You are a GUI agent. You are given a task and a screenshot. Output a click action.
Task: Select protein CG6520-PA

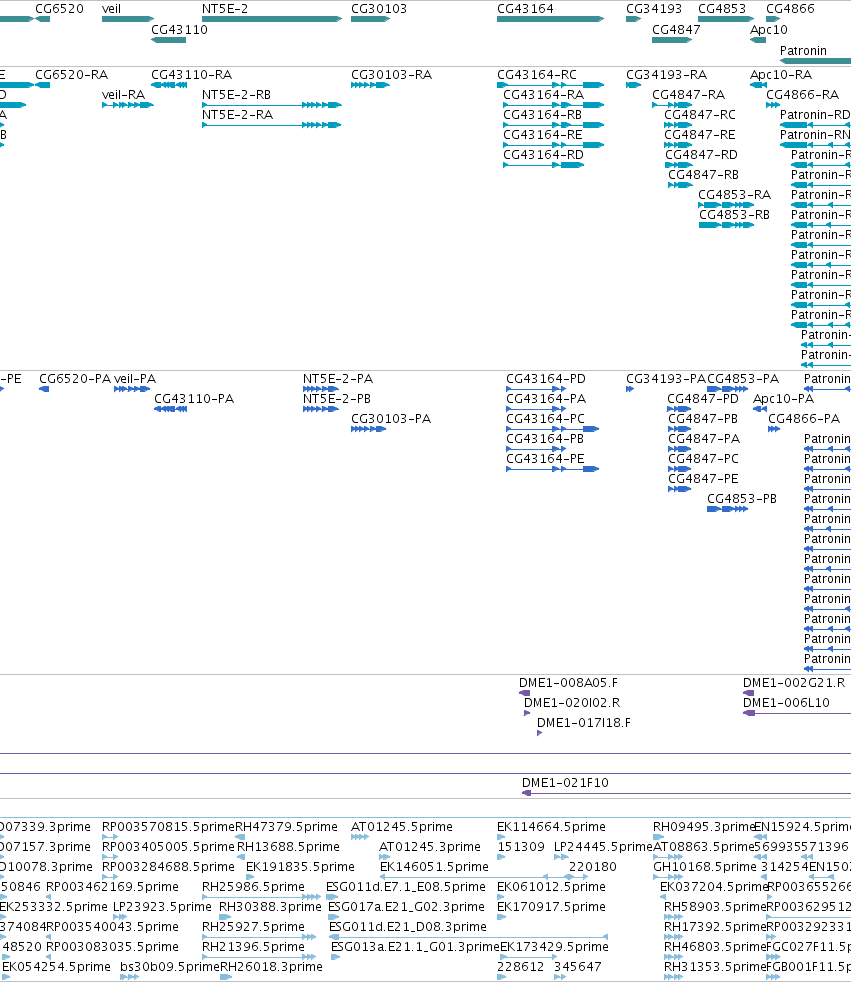tap(44, 390)
